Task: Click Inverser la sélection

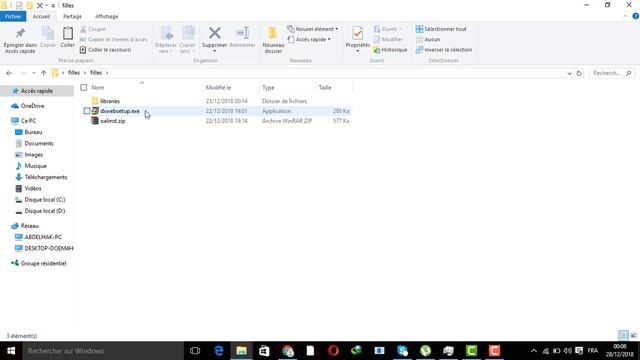Action: [x=444, y=50]
